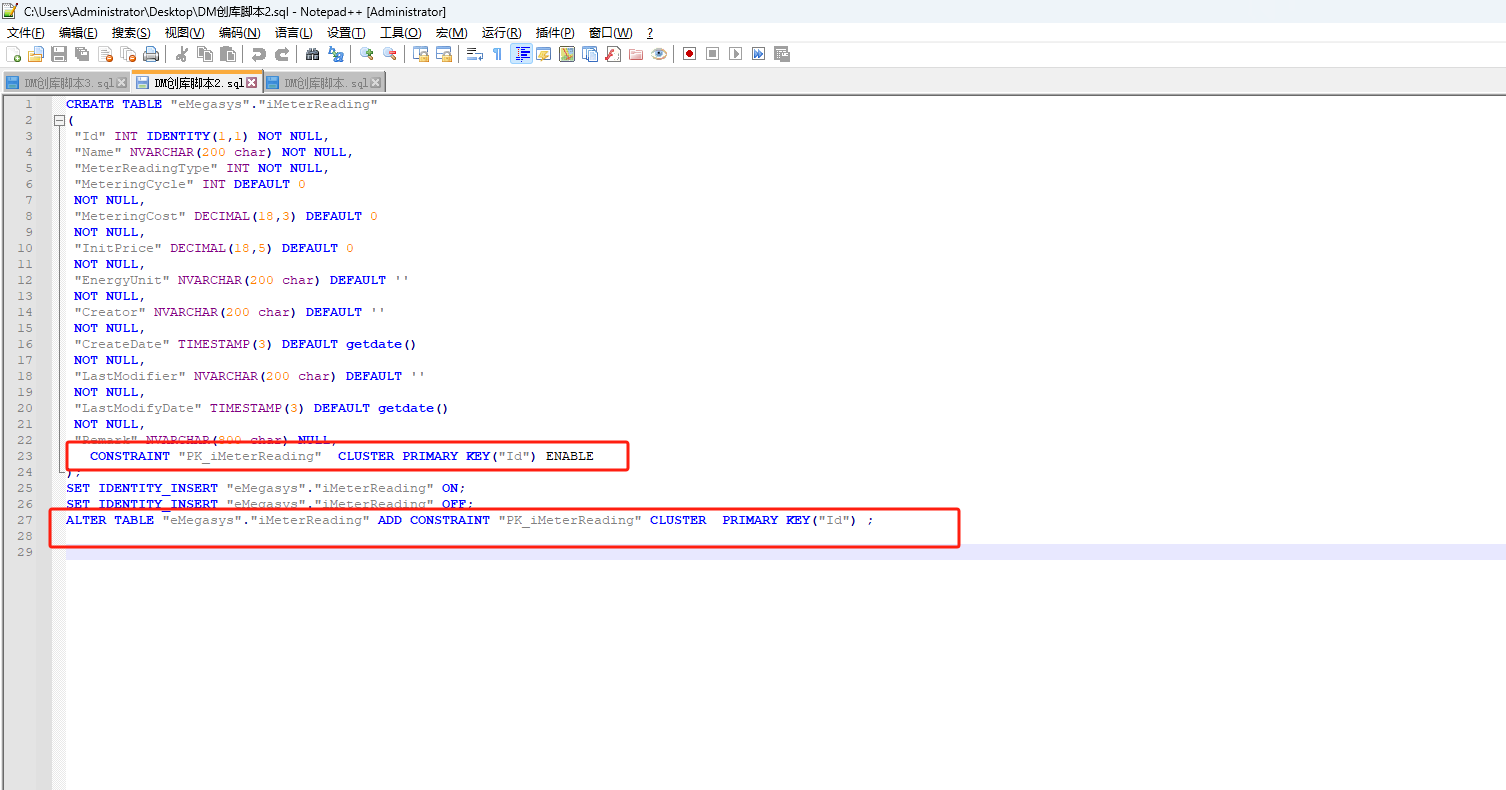1506x790 pixels.
Task: Open the 编辑(E) menu
Action: pos(78,33)
